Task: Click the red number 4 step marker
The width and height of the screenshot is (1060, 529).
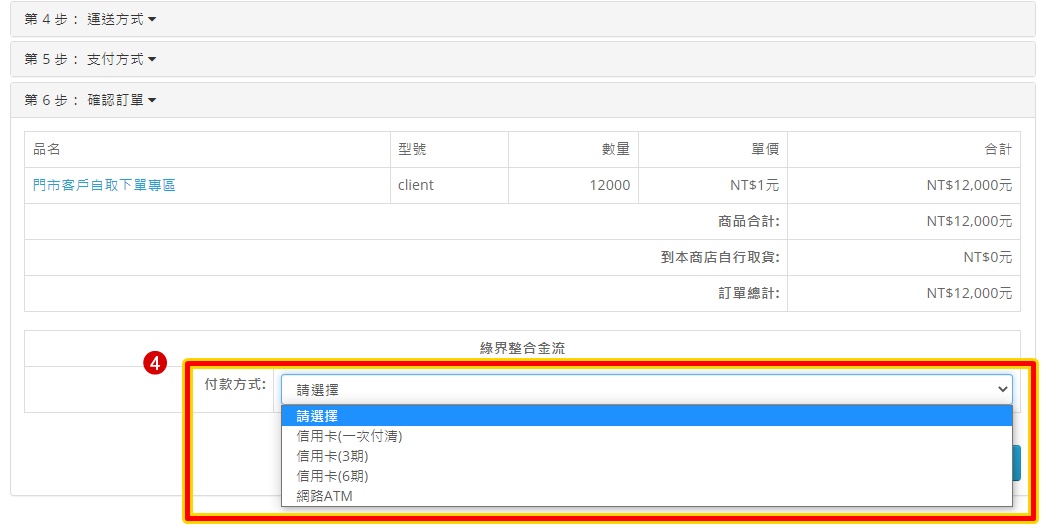Action: tap(155, 364)
